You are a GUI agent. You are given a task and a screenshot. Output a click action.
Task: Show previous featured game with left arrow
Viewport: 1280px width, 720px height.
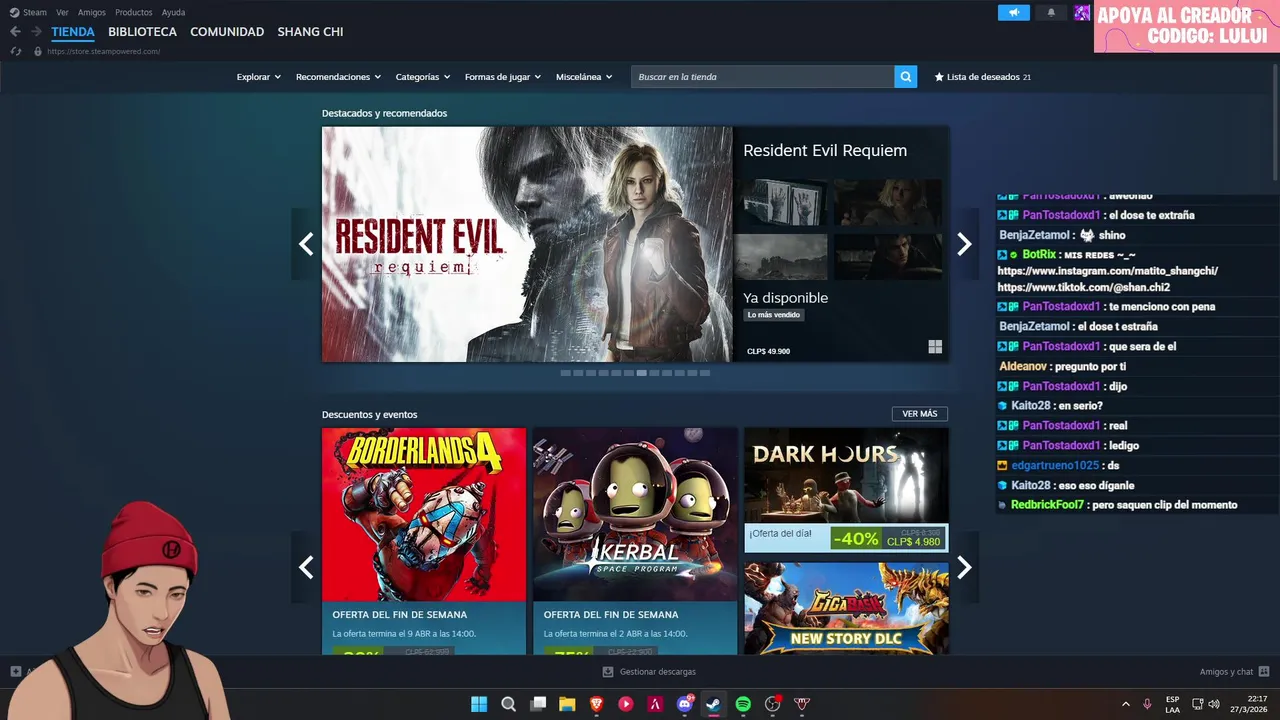(306, 244)
